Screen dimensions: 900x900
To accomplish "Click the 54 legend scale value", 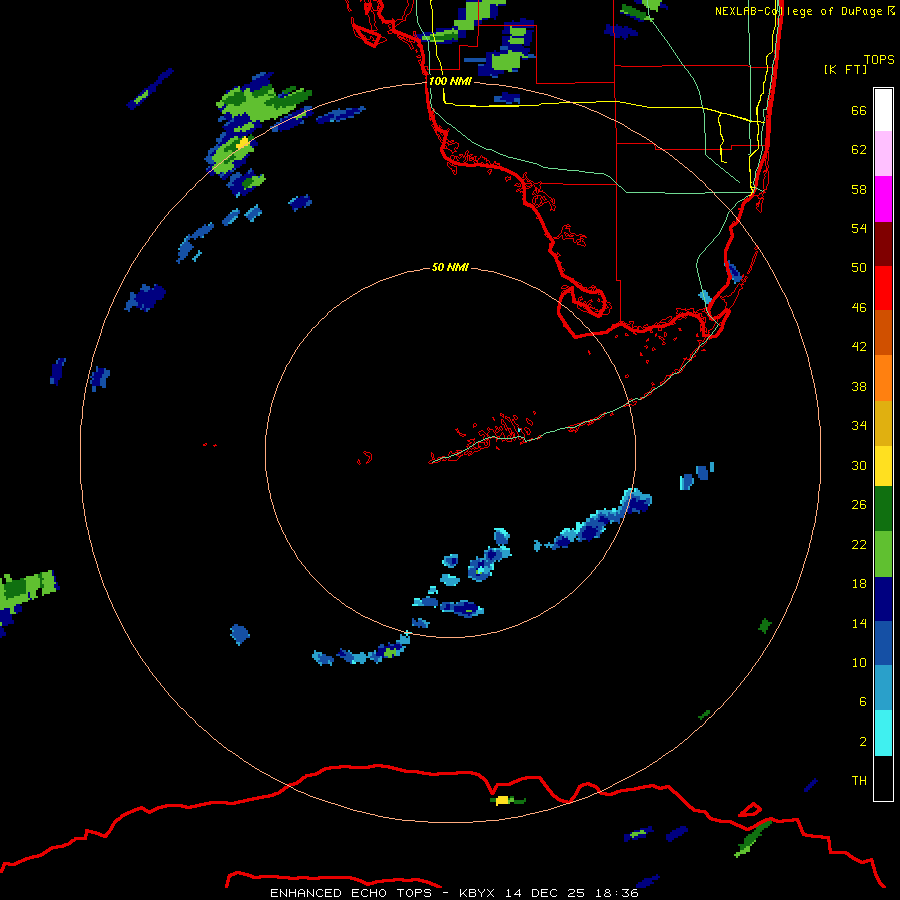I will (x=859, y=228).
